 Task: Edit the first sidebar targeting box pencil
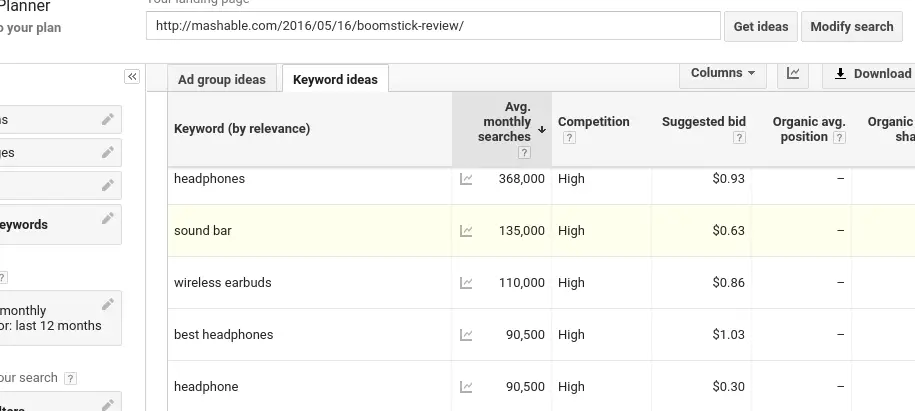click(x=107, y=120)
